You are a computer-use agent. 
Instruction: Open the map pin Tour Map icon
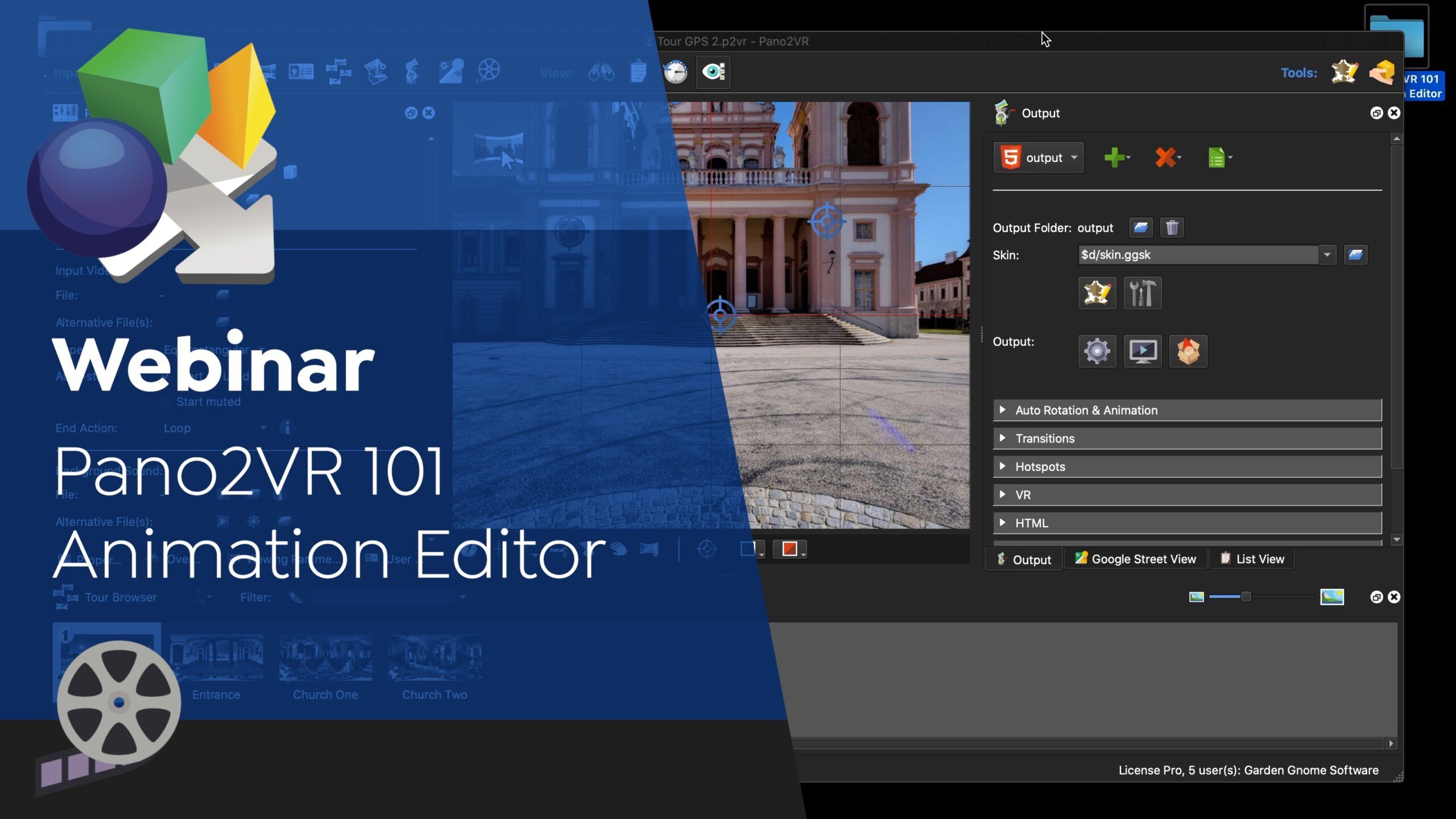(x=376, y=72)
